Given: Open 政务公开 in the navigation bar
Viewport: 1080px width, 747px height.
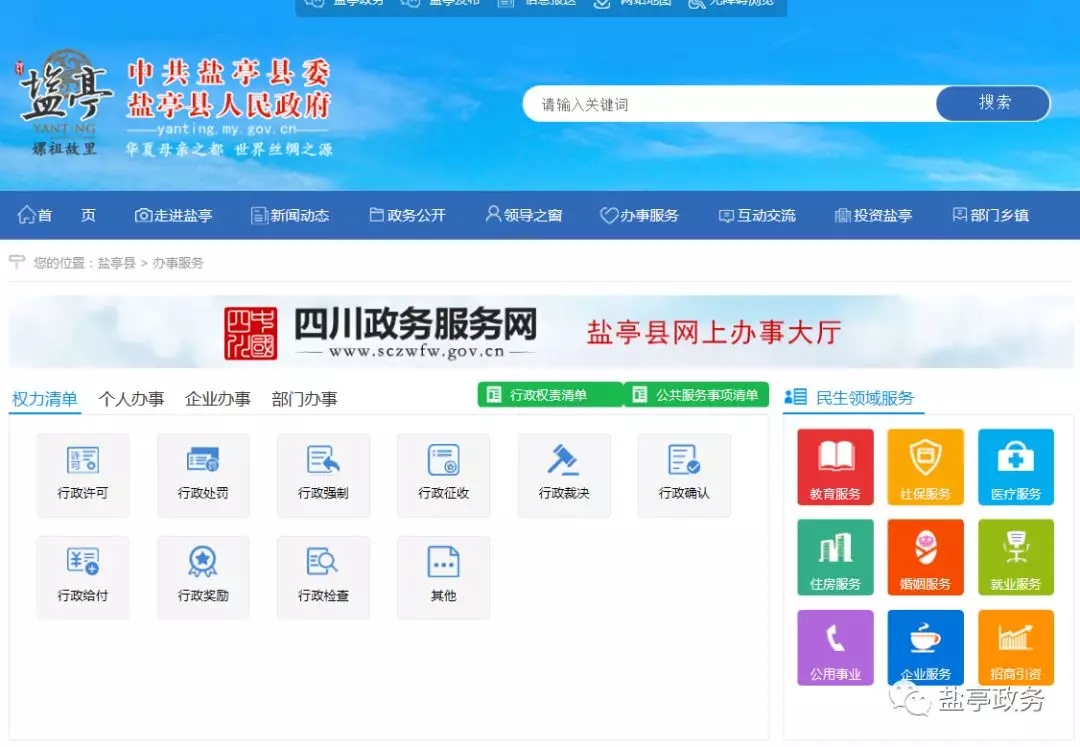Looking at the screenshot, I should pyautogui.click(x=408, y=215).
